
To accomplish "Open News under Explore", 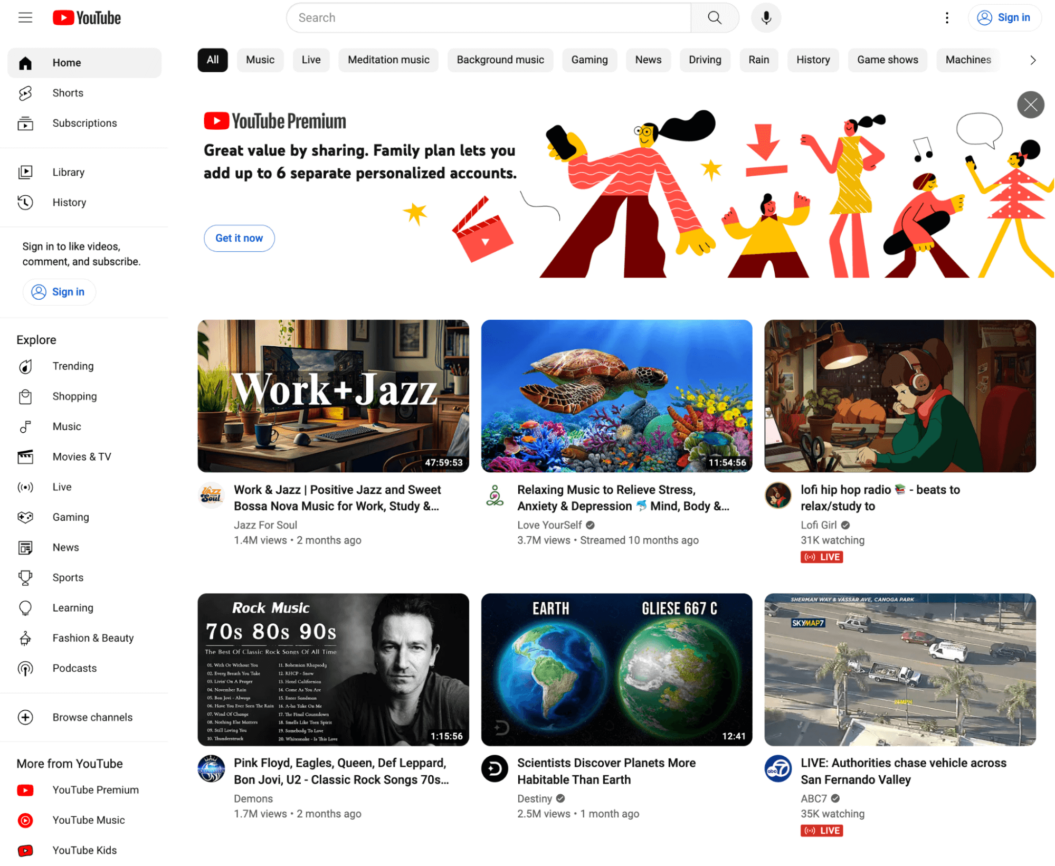I will click(x=84, y=548).
